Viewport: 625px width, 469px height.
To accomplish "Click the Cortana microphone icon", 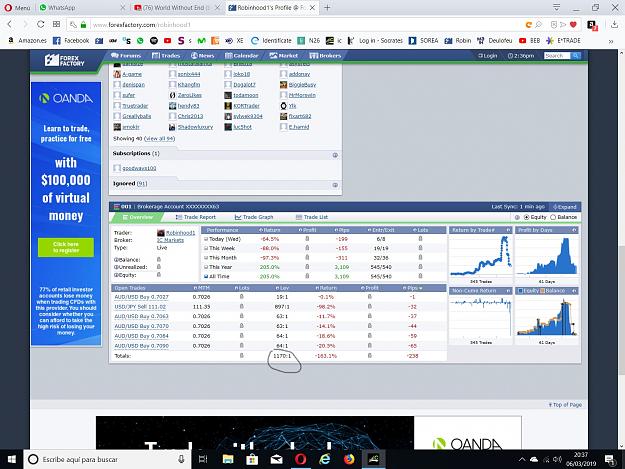I will pyautogui.click(x=181, y=459).
